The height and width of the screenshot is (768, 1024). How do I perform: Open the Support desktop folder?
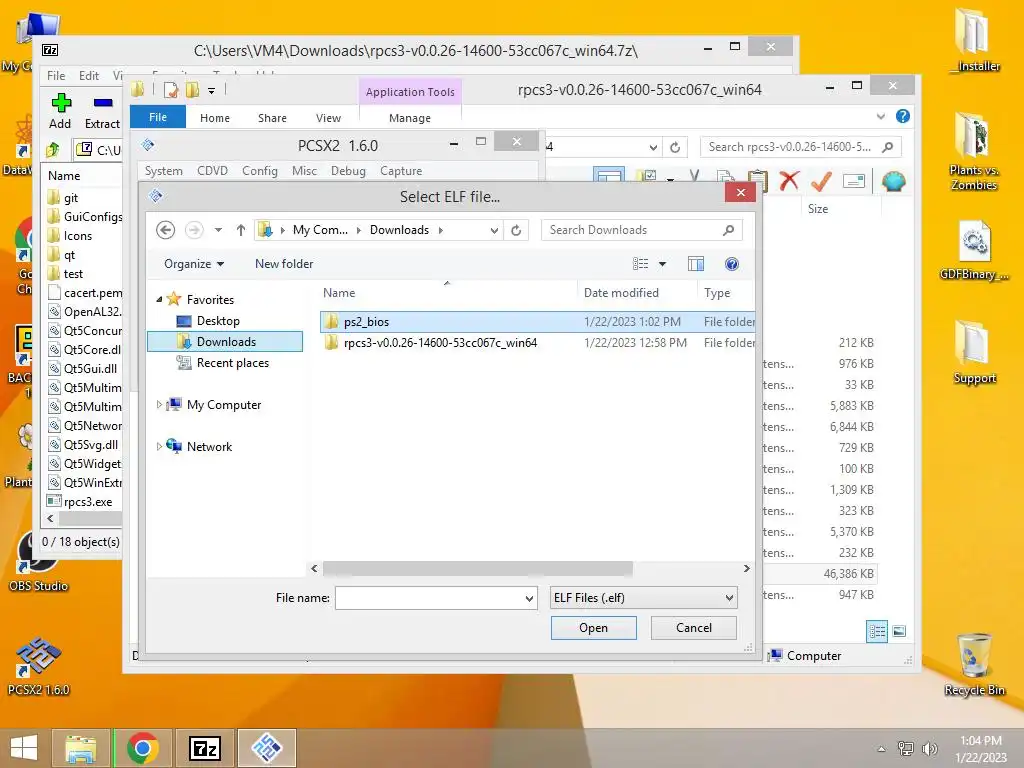click(974, 353)
